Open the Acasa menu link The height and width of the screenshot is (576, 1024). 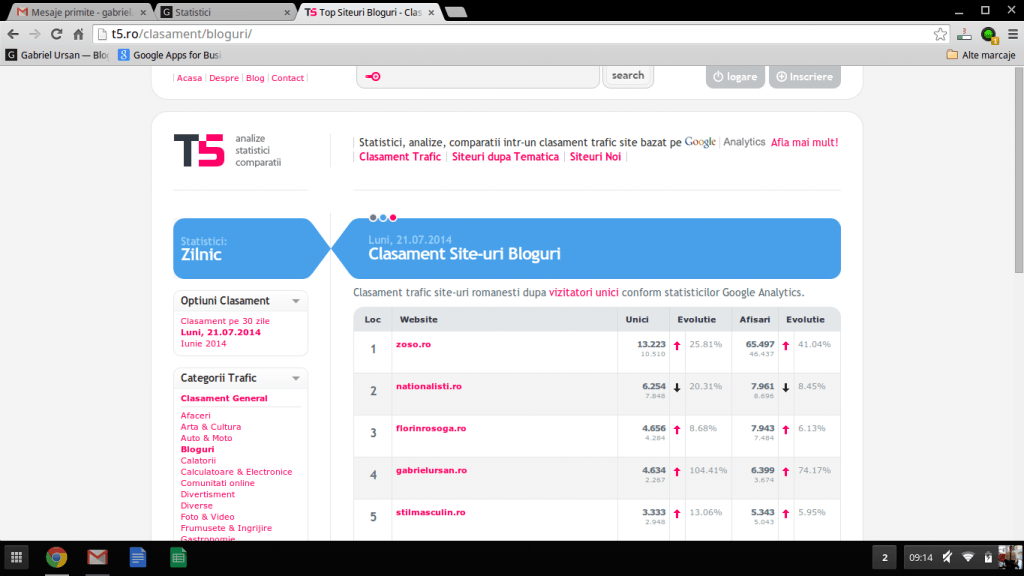189,78
